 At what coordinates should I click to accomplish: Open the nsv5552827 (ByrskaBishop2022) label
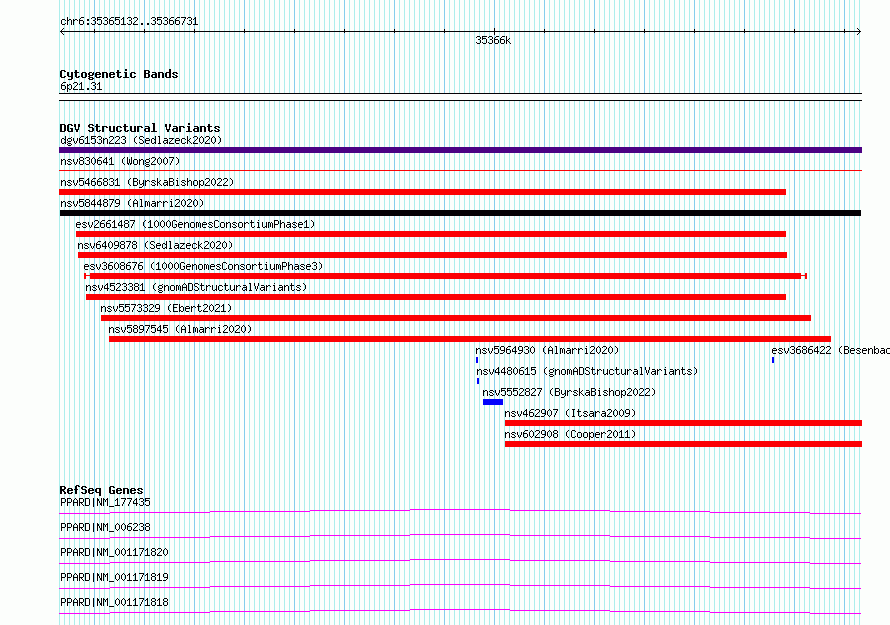click(569, 392)
